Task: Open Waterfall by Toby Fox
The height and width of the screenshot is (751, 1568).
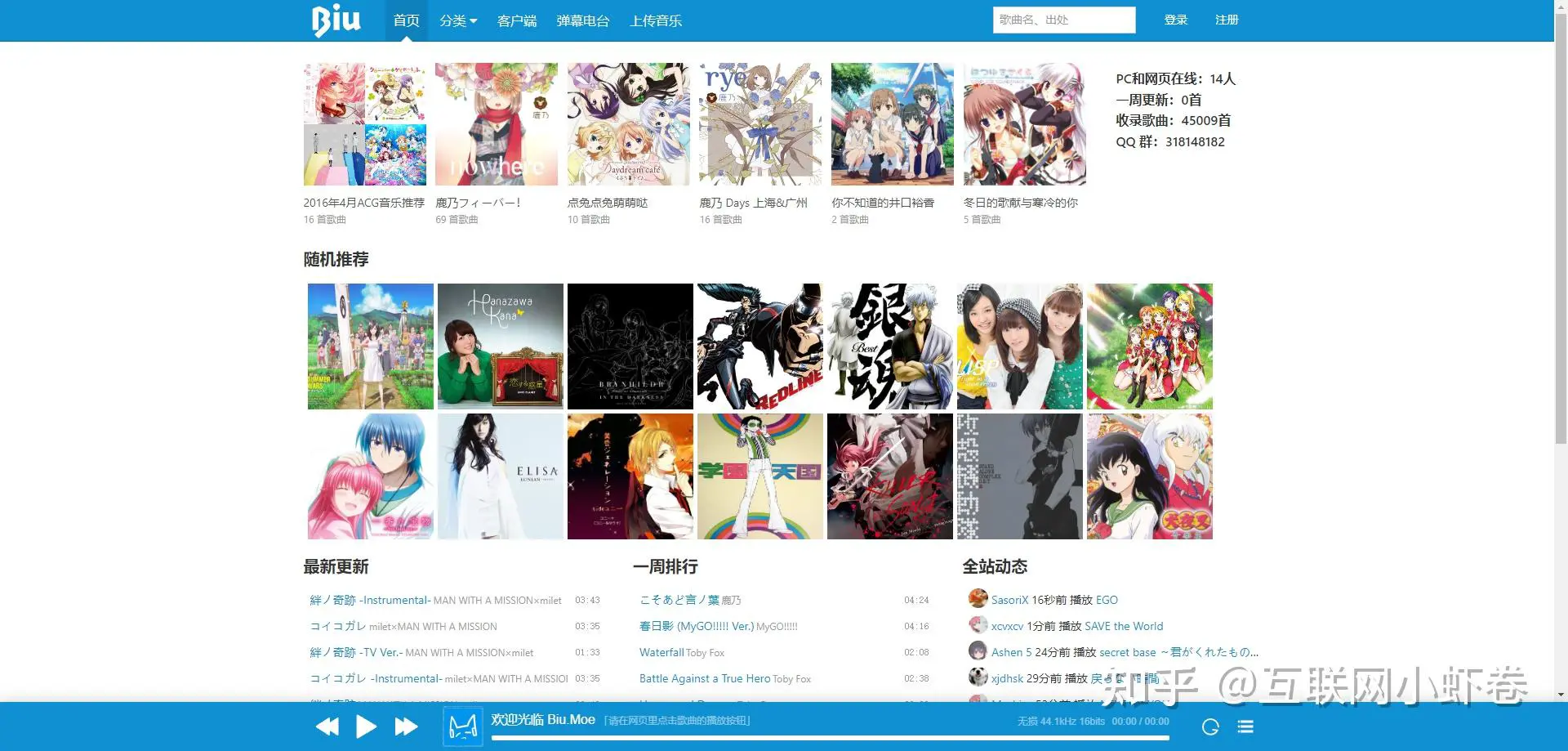Action: pyautogui.click(x=661, y=652)
